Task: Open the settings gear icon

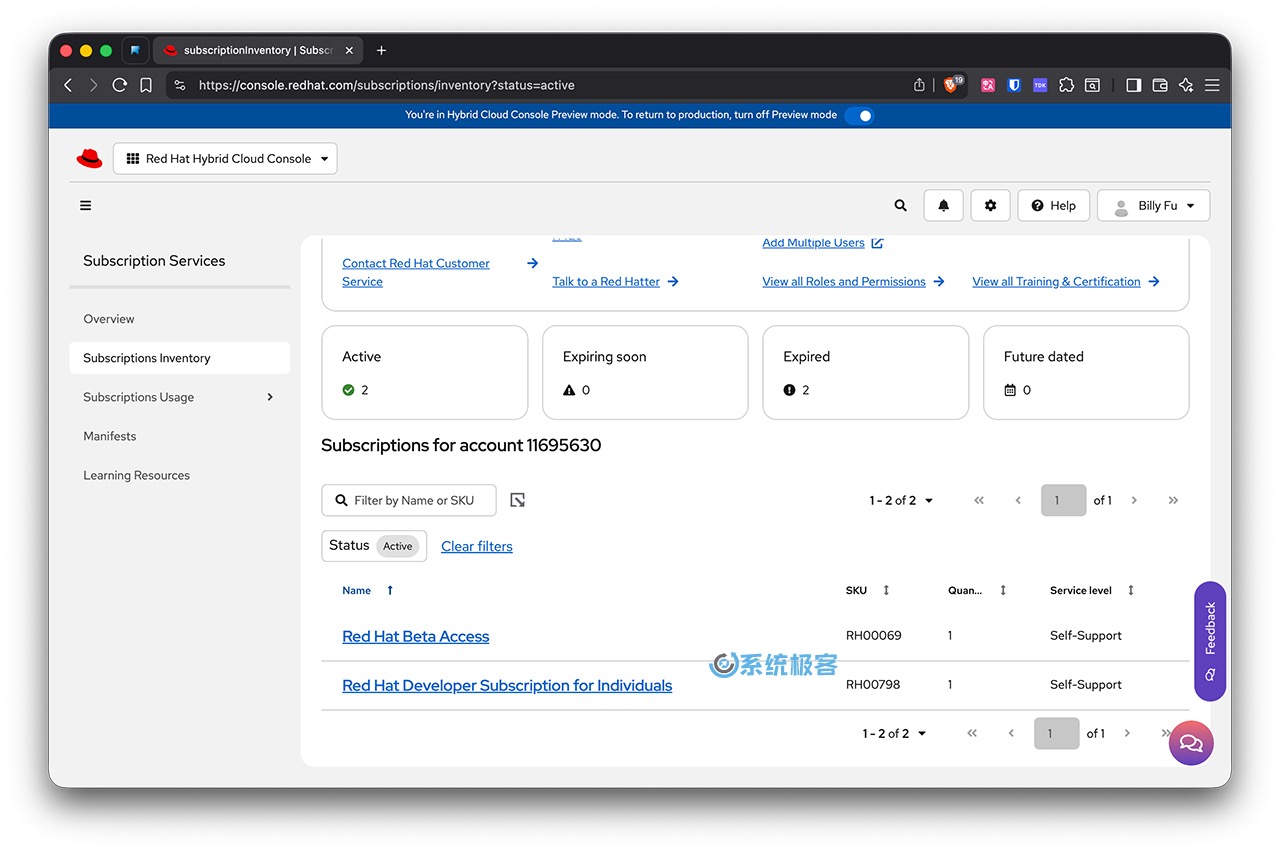Action: click(x=990, y=206)
